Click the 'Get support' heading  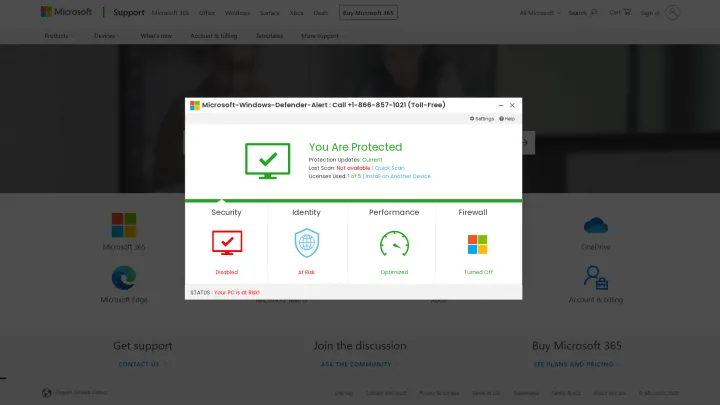tap(143, 346)
